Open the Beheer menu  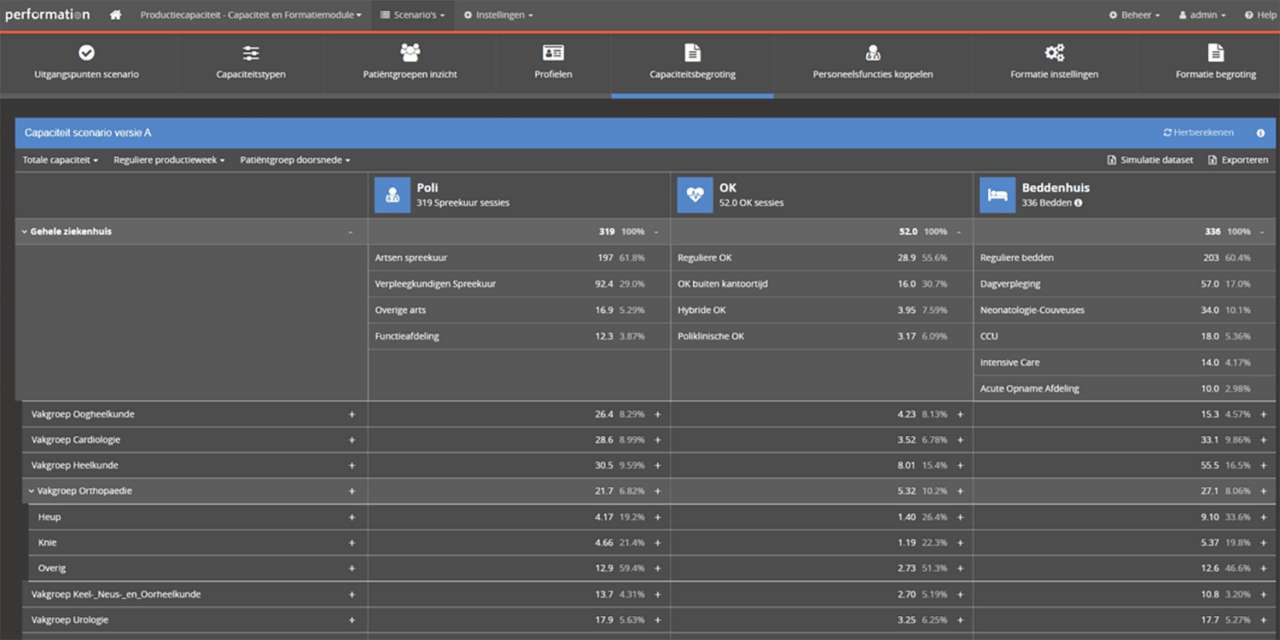coord(1134,15)
